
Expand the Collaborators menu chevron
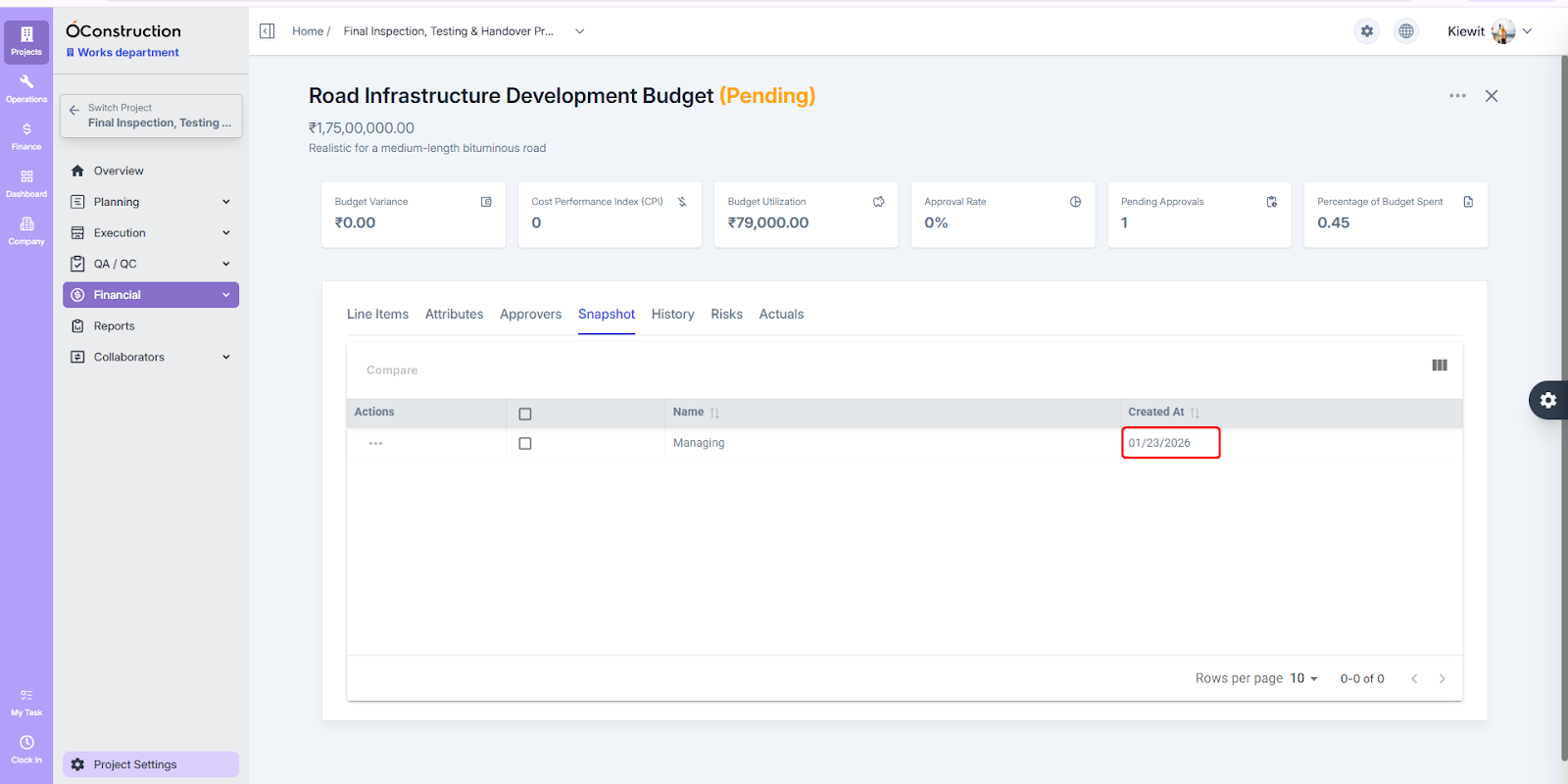pyautogui.click(x=226, y=357)
